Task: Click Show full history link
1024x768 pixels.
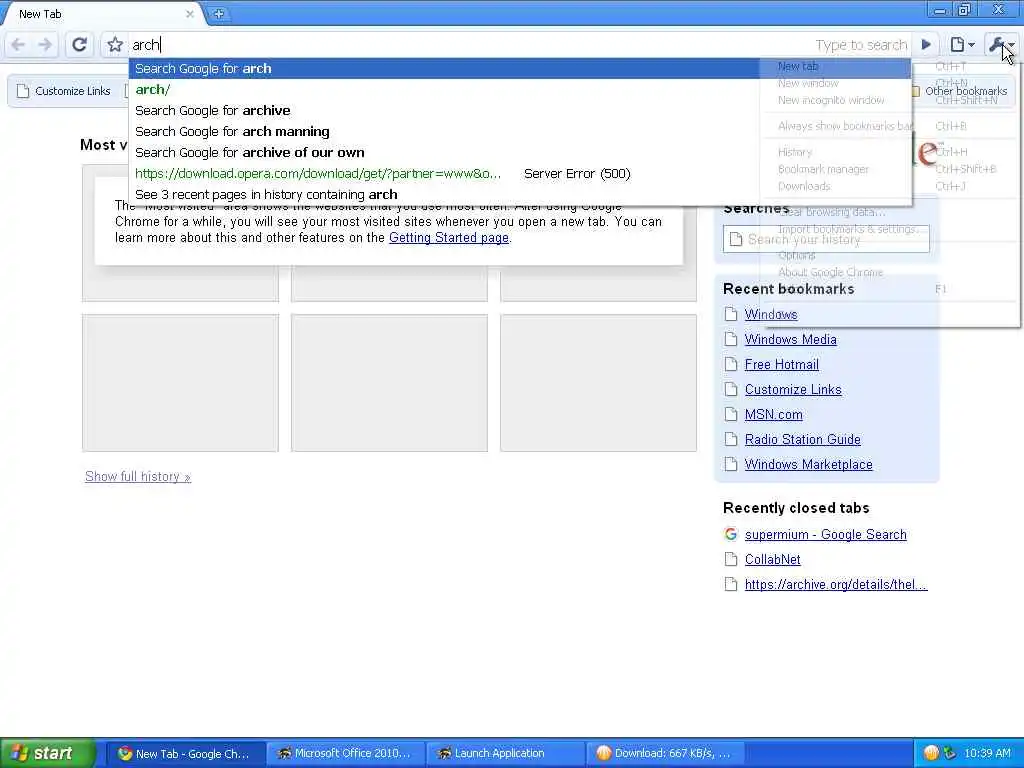Action: tap(138, 477)
